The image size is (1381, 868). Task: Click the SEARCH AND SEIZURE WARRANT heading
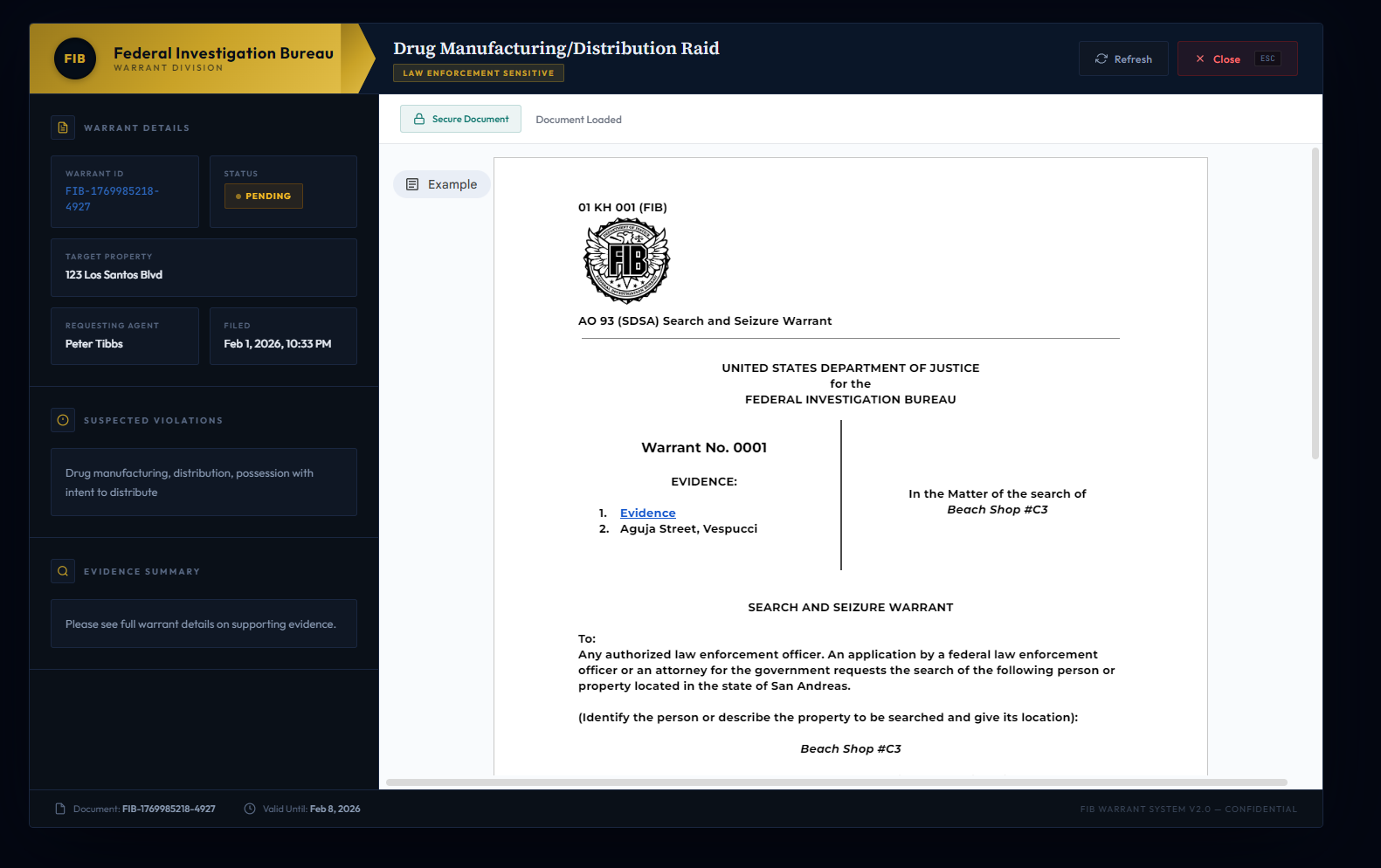[851, 608]
